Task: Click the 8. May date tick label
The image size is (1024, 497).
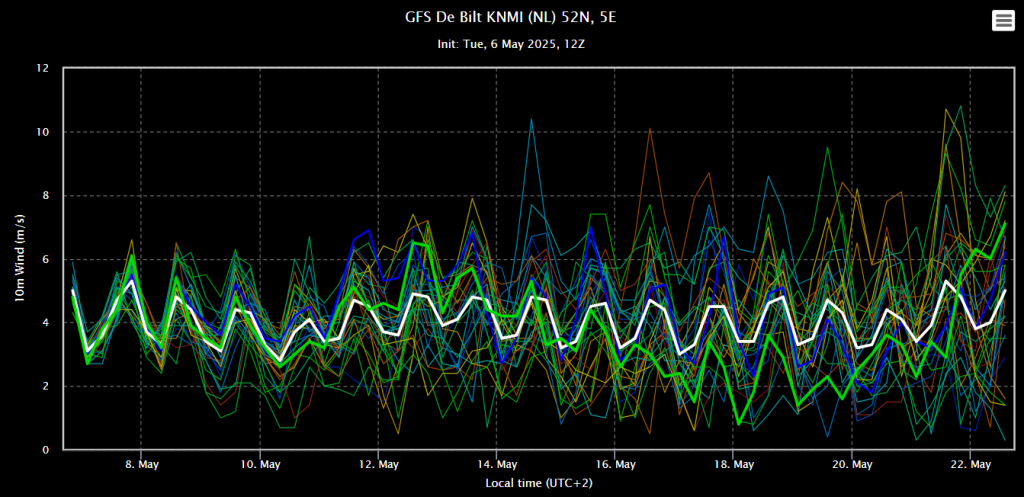Action: point(142,464)
